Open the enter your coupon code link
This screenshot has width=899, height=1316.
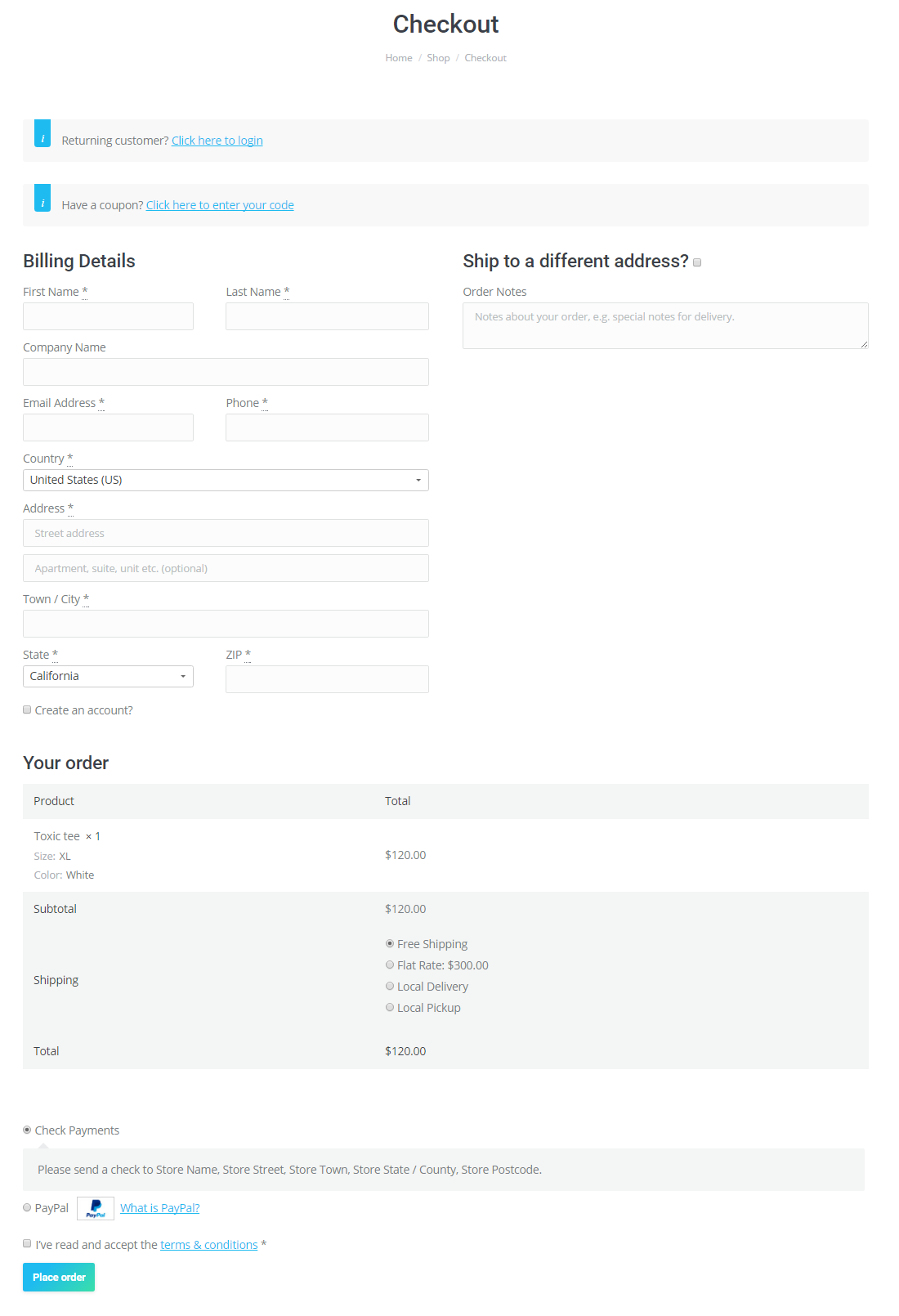coord(220,205)
